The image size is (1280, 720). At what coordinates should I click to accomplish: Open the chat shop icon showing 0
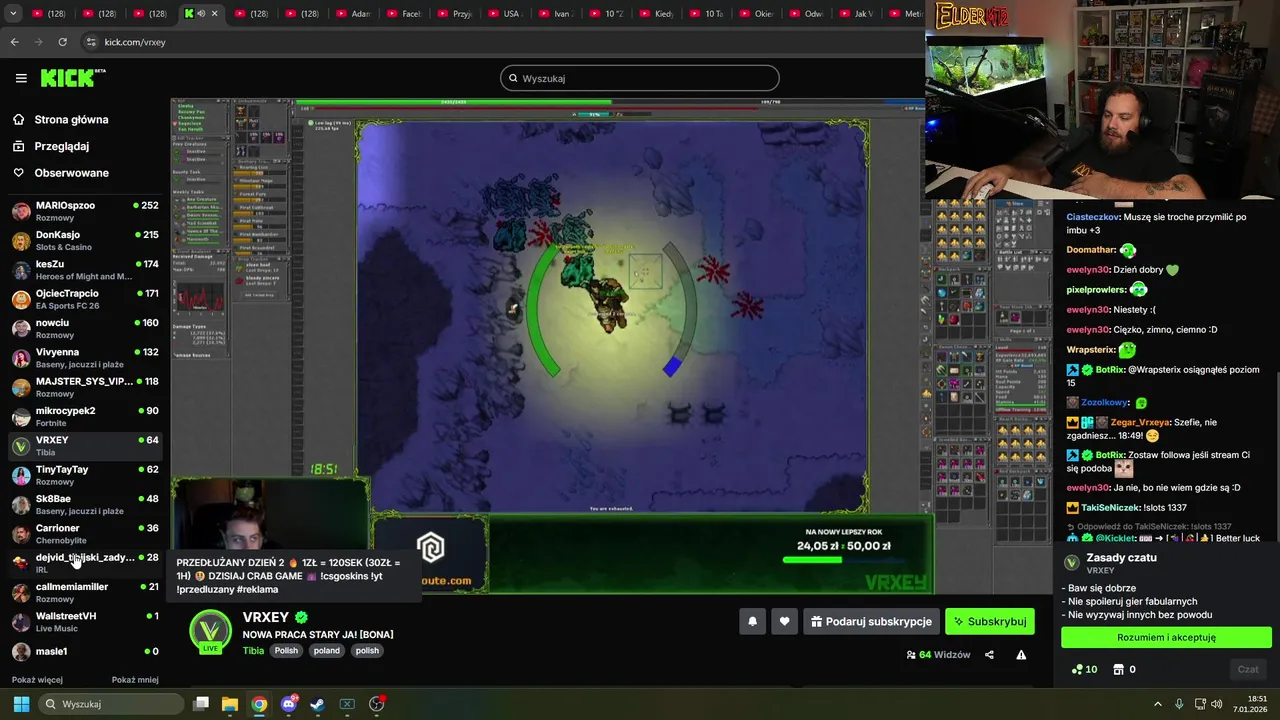coord(1124,670)
